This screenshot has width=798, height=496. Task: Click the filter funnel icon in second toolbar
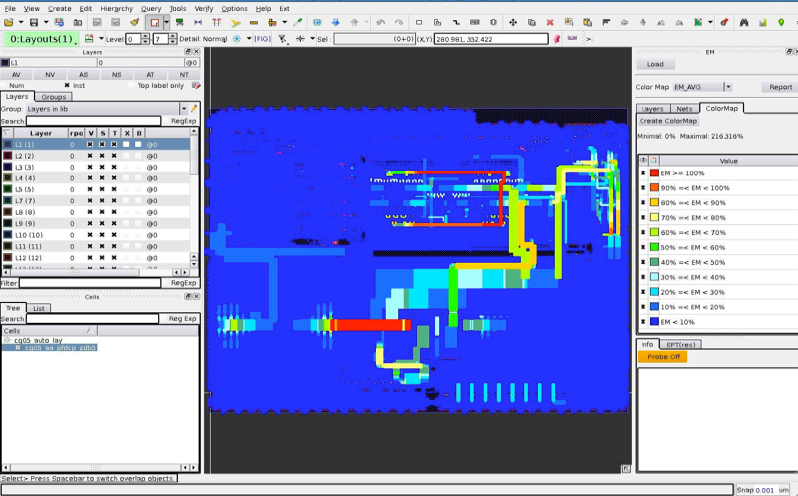[x=283, y=39]
